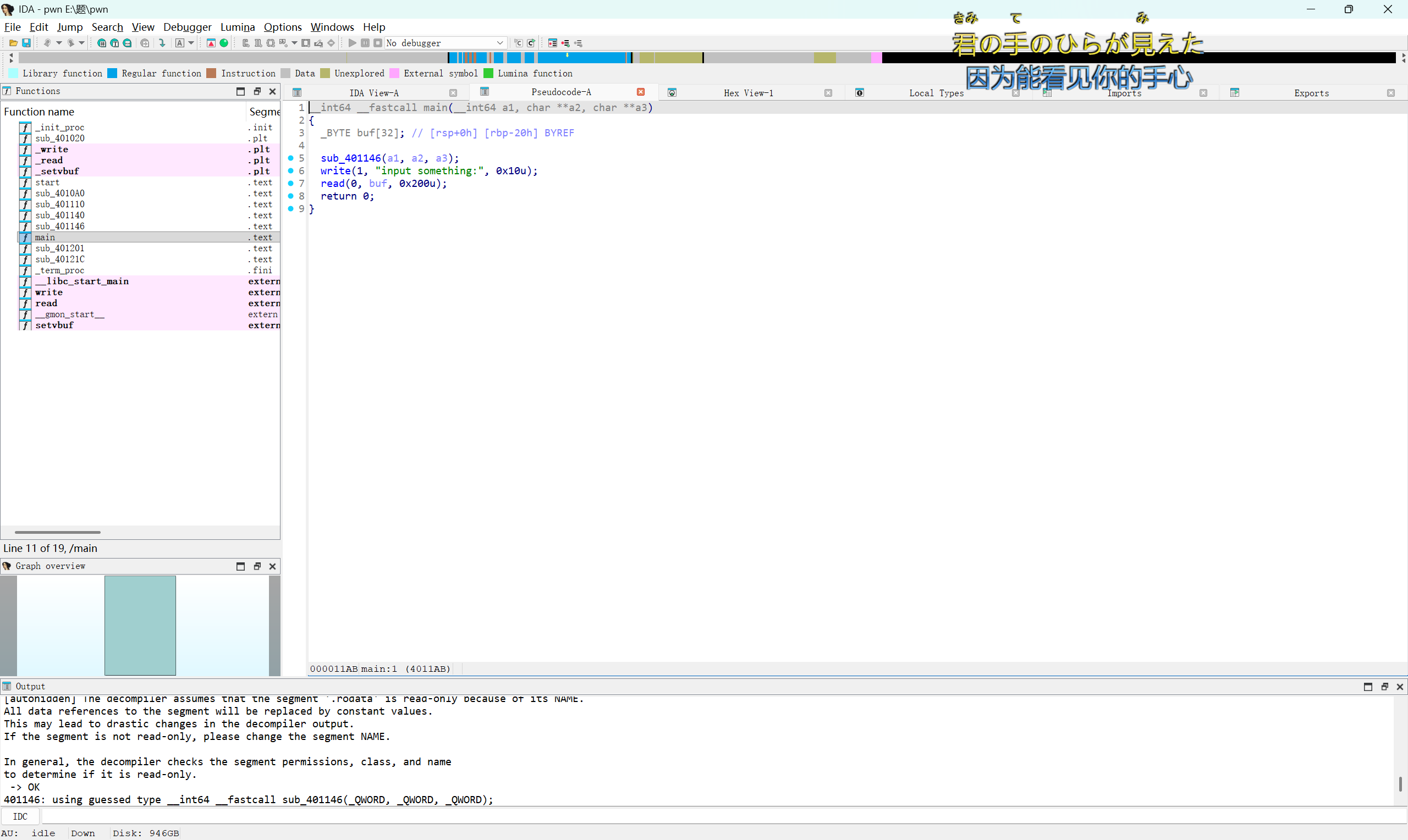This screenshot has height=840, width=1408.
Task: Click the Jump to address arrow icon
Action: pos(162,43)
